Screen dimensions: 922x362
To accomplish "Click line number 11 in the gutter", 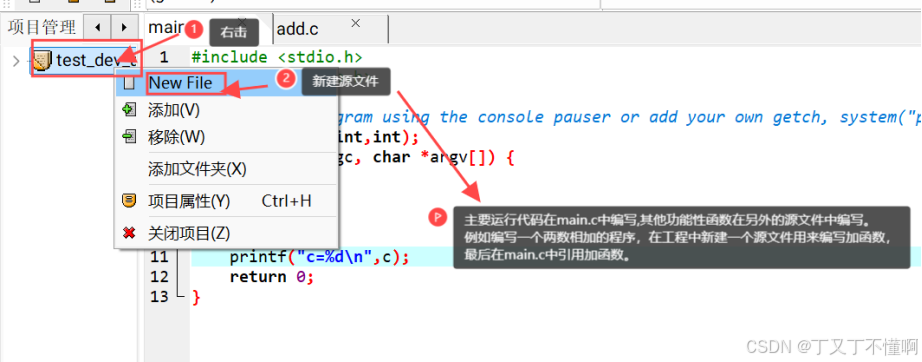I will point(159,257).
